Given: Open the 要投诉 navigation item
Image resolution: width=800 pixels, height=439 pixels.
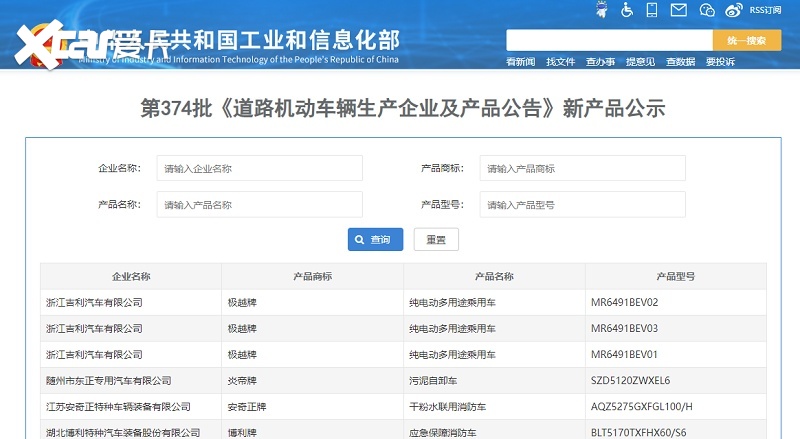Looking at the screenshot, I should tap(720, 62).
